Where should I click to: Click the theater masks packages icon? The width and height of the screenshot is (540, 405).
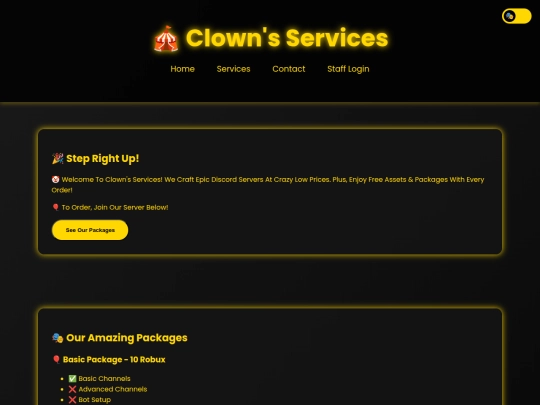click(x=58, y=338)
